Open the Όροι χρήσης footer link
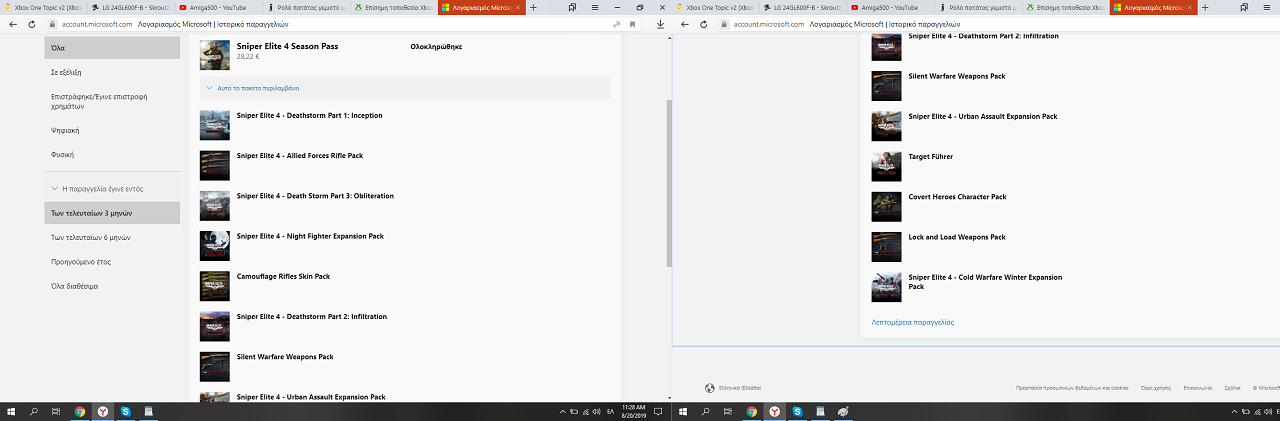The image size is (1280, 421). click(x=1156, y=388)
